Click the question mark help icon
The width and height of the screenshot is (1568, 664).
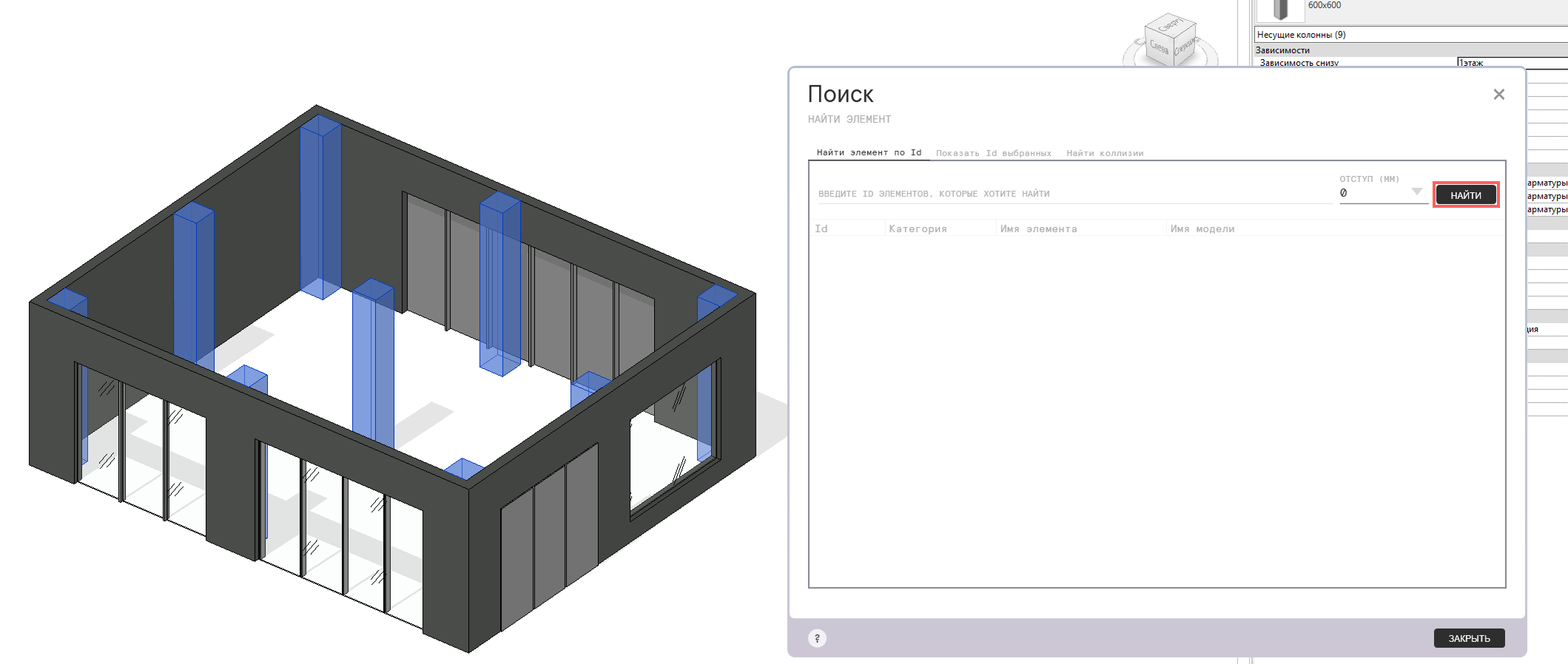tap(817, 638)
